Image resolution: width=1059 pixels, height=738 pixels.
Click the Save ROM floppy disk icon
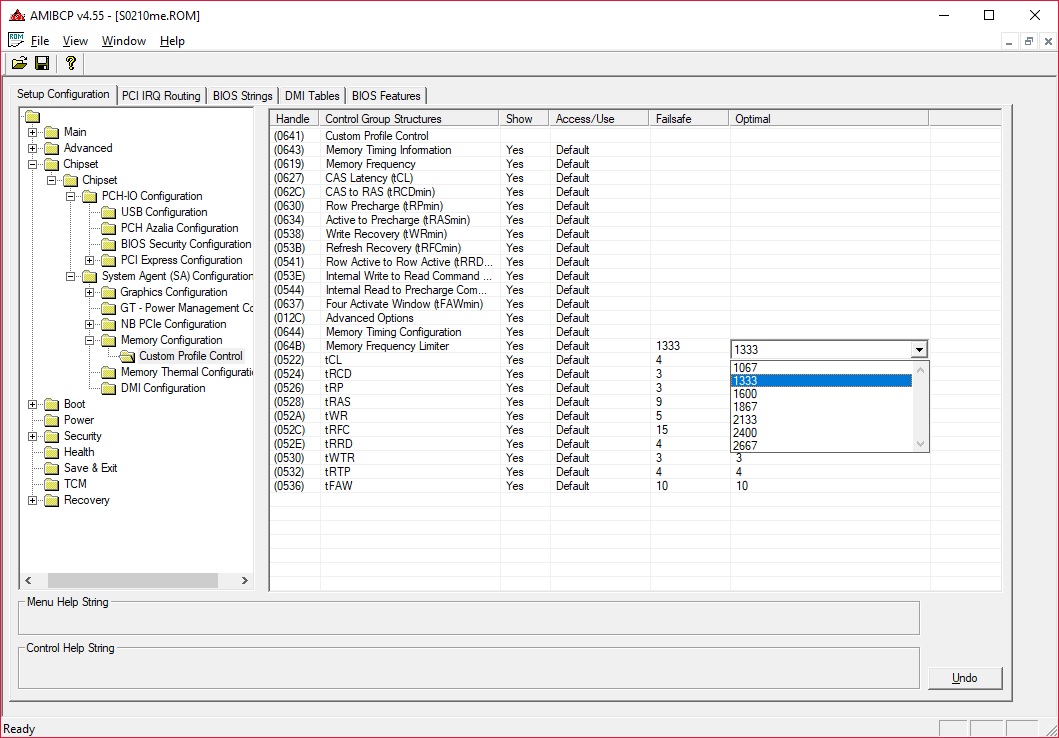[x=42, y=63]
